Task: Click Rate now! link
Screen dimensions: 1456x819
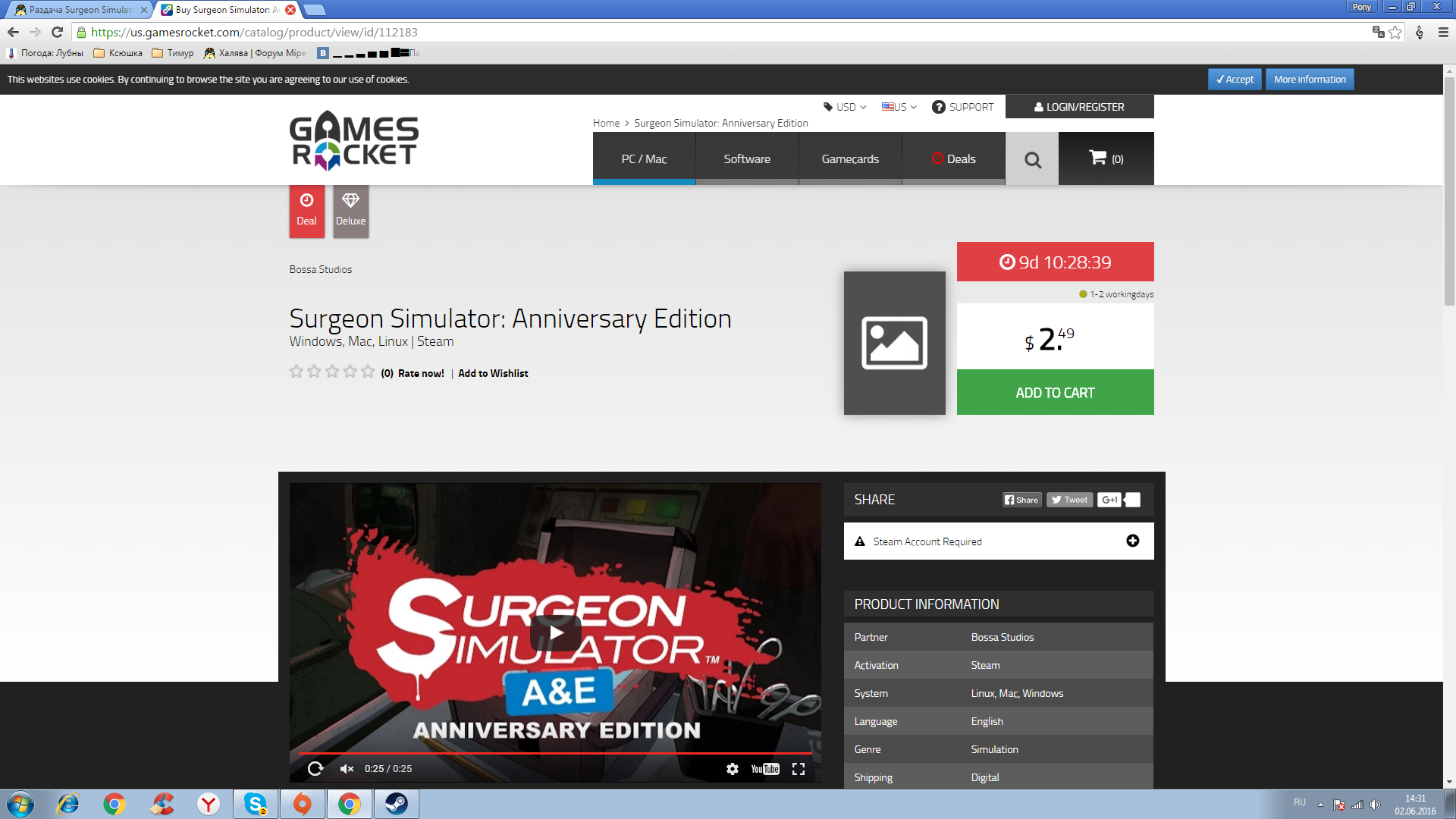Action: click(421, 373)
